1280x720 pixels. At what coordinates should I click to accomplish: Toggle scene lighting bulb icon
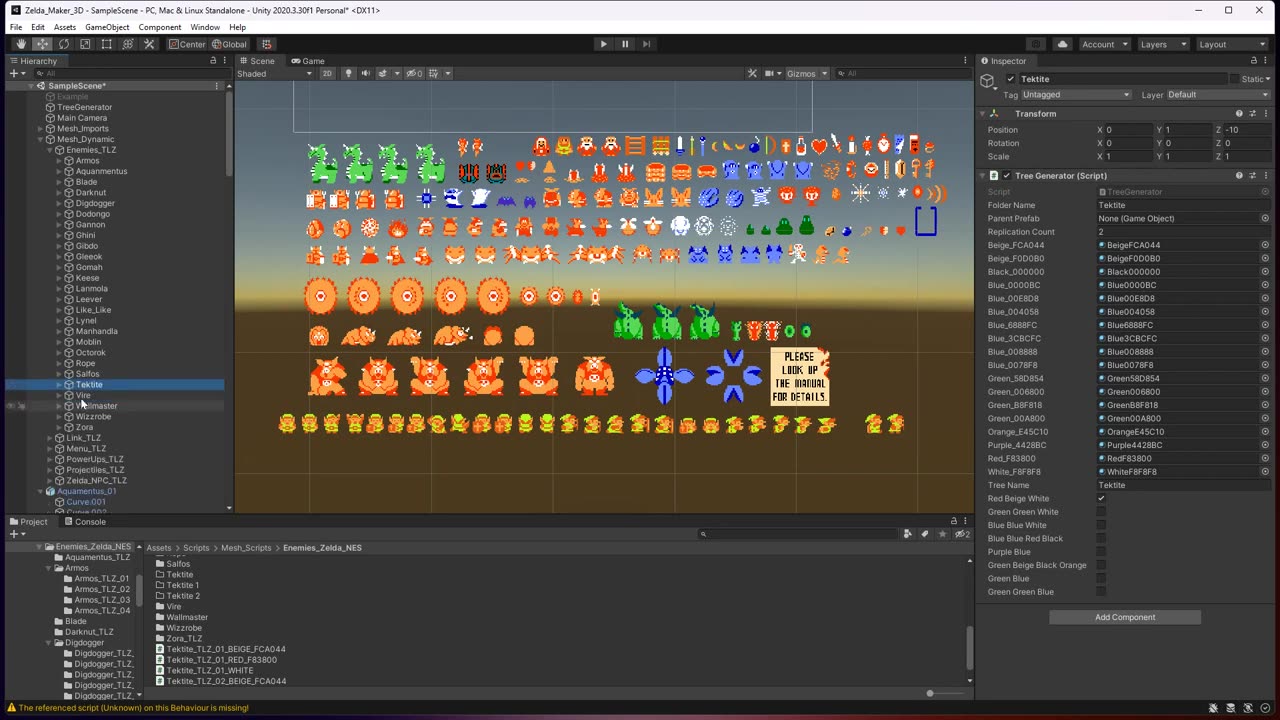(348, 73)
